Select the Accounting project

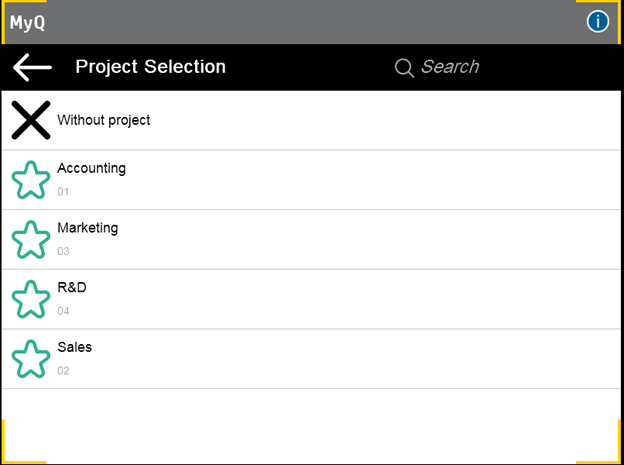(x=91, y=168)
